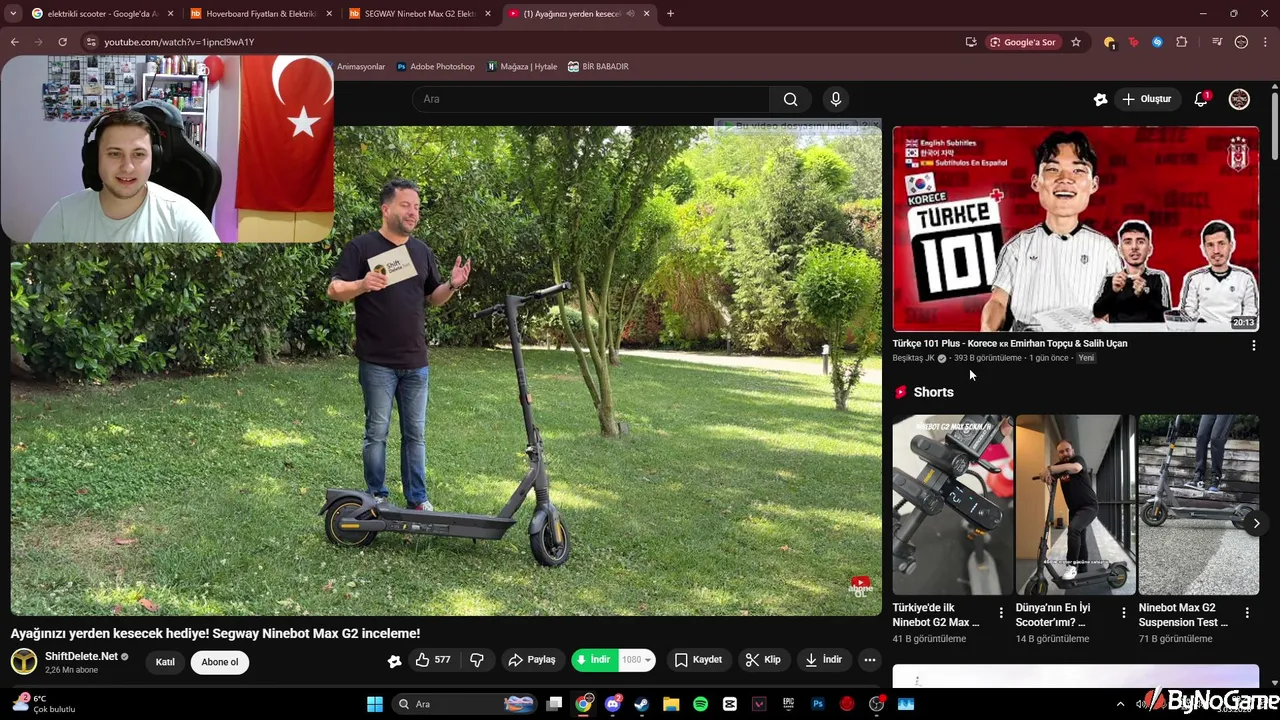
Task: Click Chrome profile avatar in toolbar
Action: click(x=1241, y=42)
